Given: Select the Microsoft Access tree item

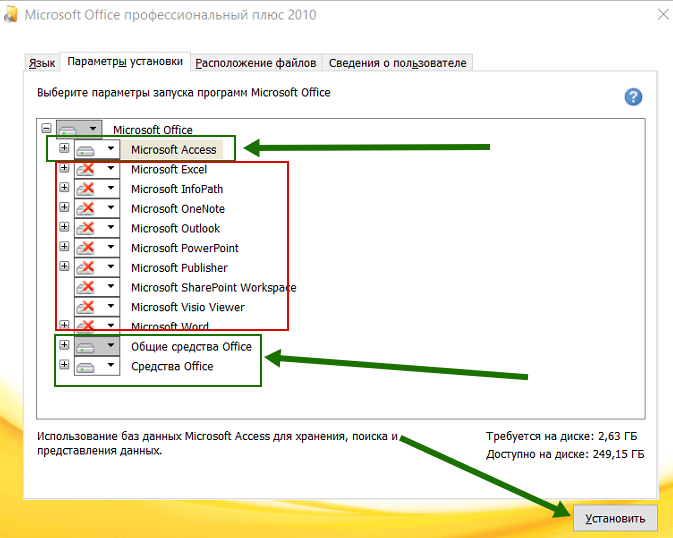Looking at the screenshot, I should [173, 149].
